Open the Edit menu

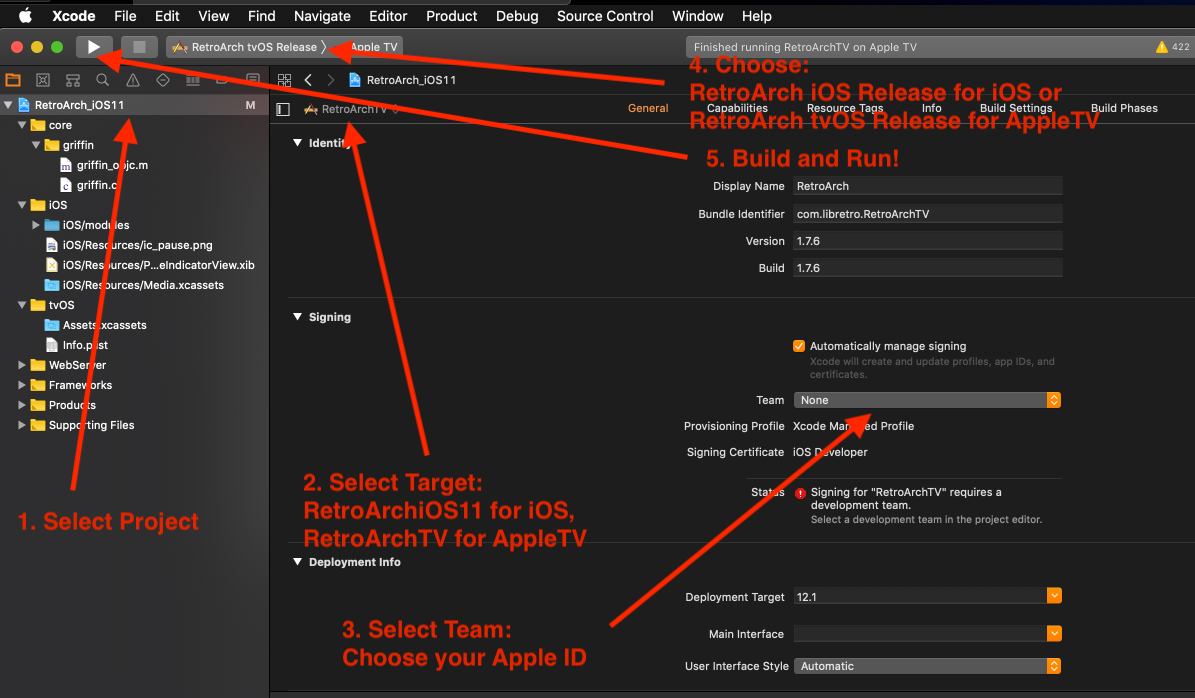click(167, 16)
